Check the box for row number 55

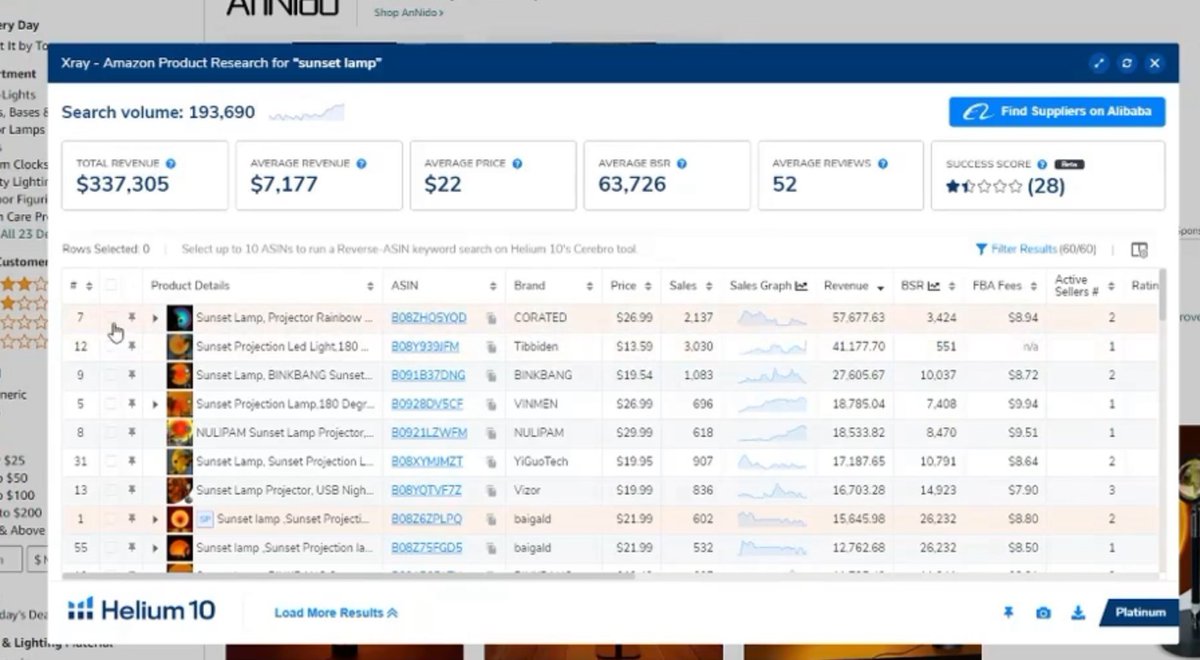pos(111,548)
